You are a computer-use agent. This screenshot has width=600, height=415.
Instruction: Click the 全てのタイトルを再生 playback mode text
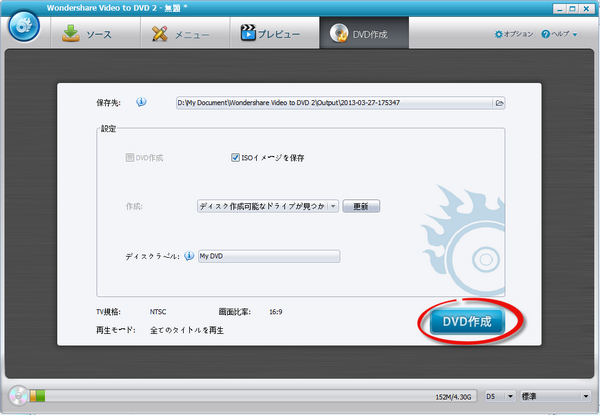187,330
